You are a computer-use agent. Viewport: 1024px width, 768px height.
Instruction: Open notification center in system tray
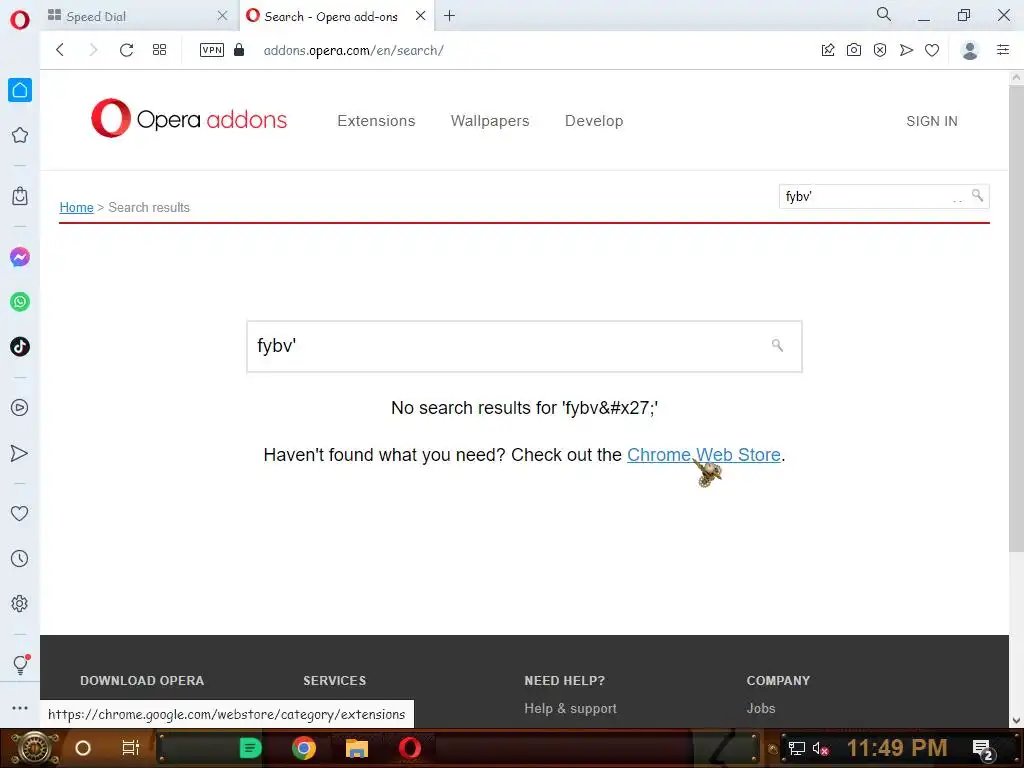[x=982, y=749]
